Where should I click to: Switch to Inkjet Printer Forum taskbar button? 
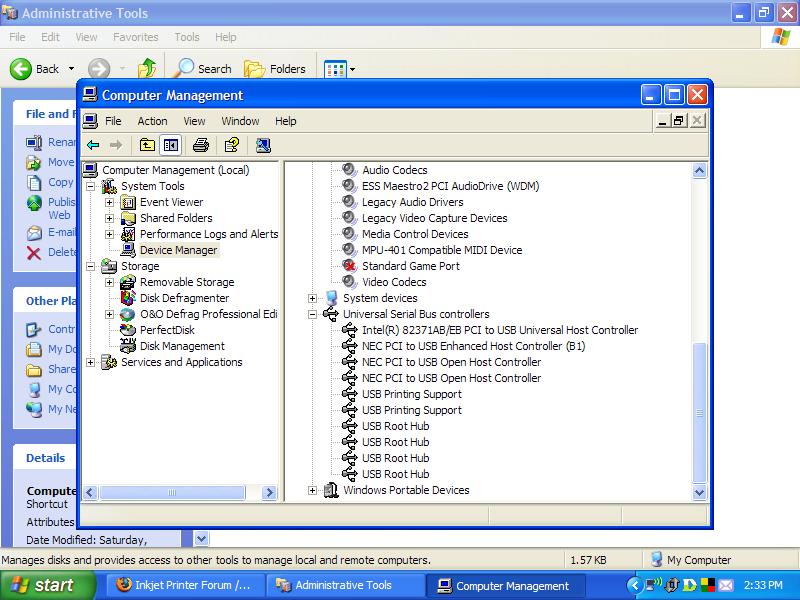[x=184, y=585]
